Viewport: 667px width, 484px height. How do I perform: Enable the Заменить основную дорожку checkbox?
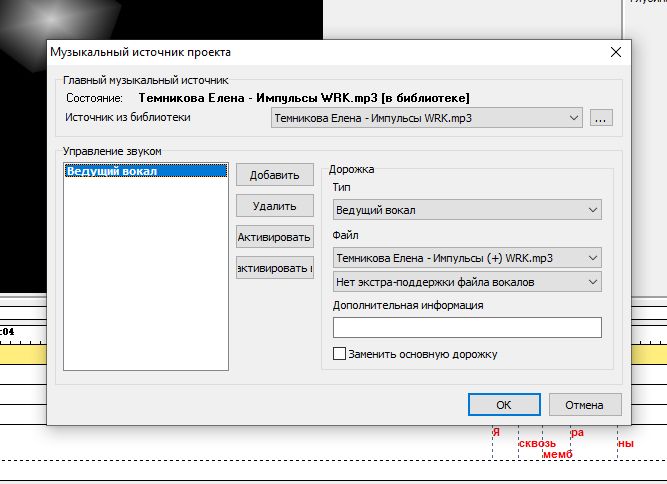[339, 354]
